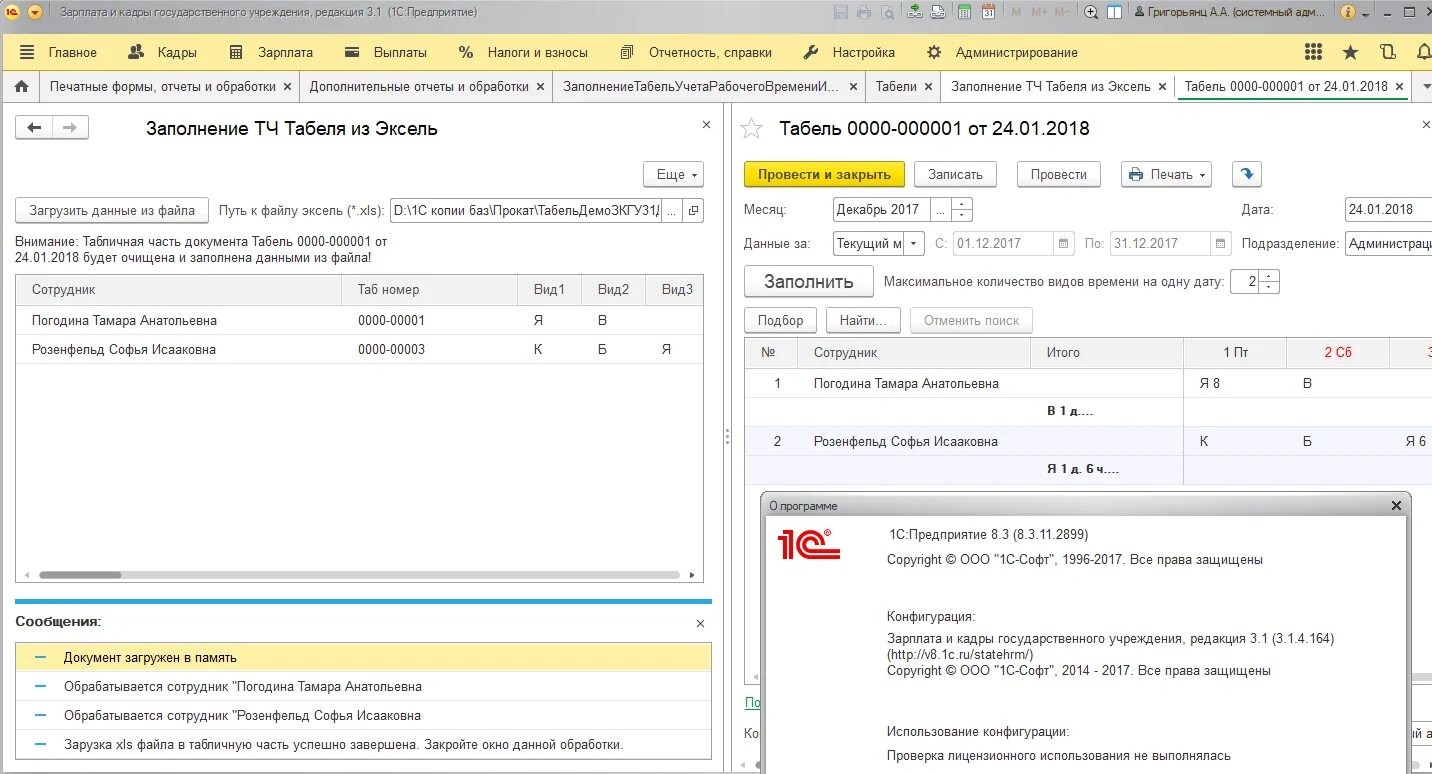
Task: Click Провести и закрыть button
Action: [824, 174]
